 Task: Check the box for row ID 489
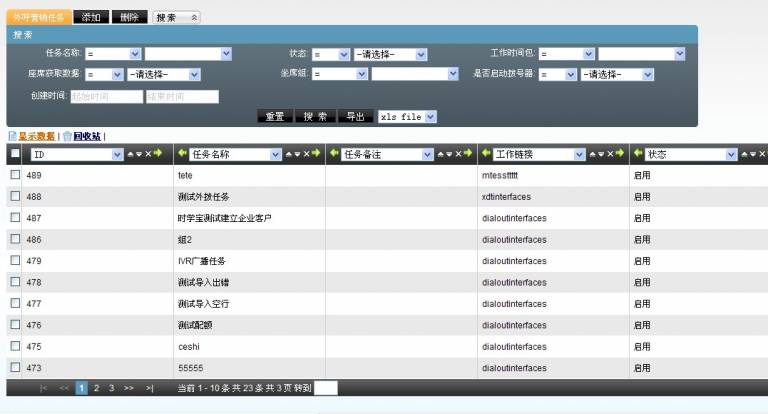(15, 175)
